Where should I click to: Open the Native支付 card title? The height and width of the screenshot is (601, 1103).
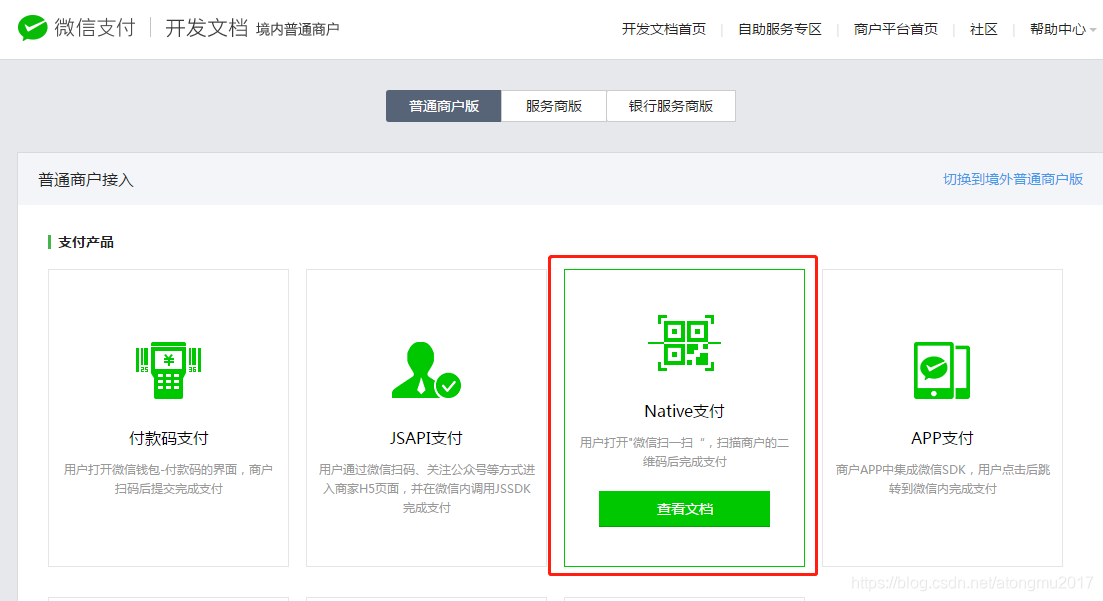click(x=684, y=411)
